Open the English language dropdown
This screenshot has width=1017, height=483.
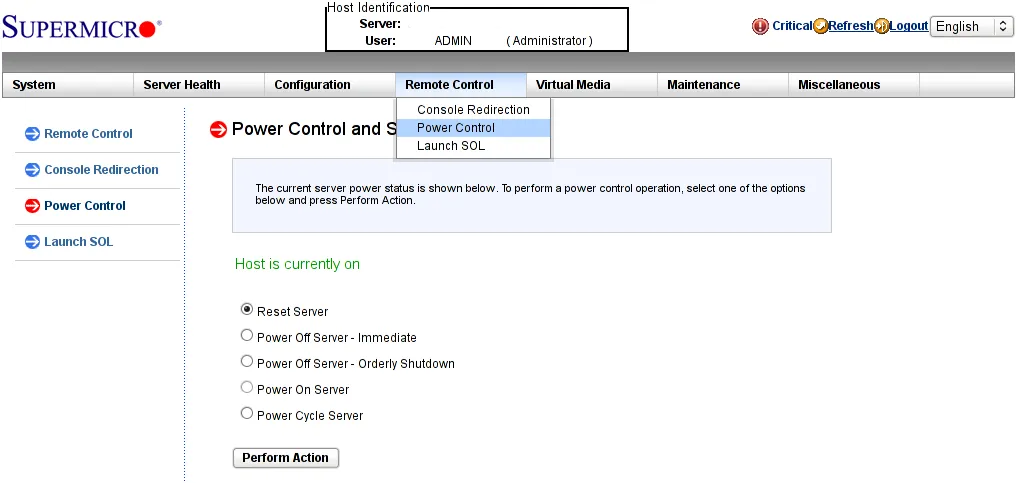[x=972, y=27]
